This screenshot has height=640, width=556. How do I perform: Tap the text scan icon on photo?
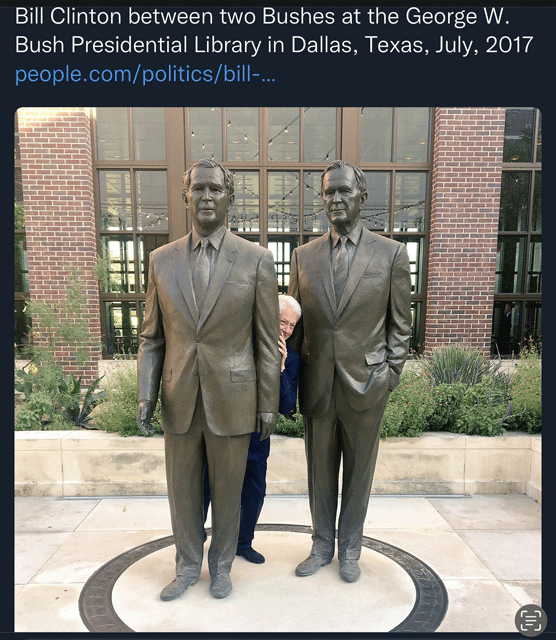[530, 620]
